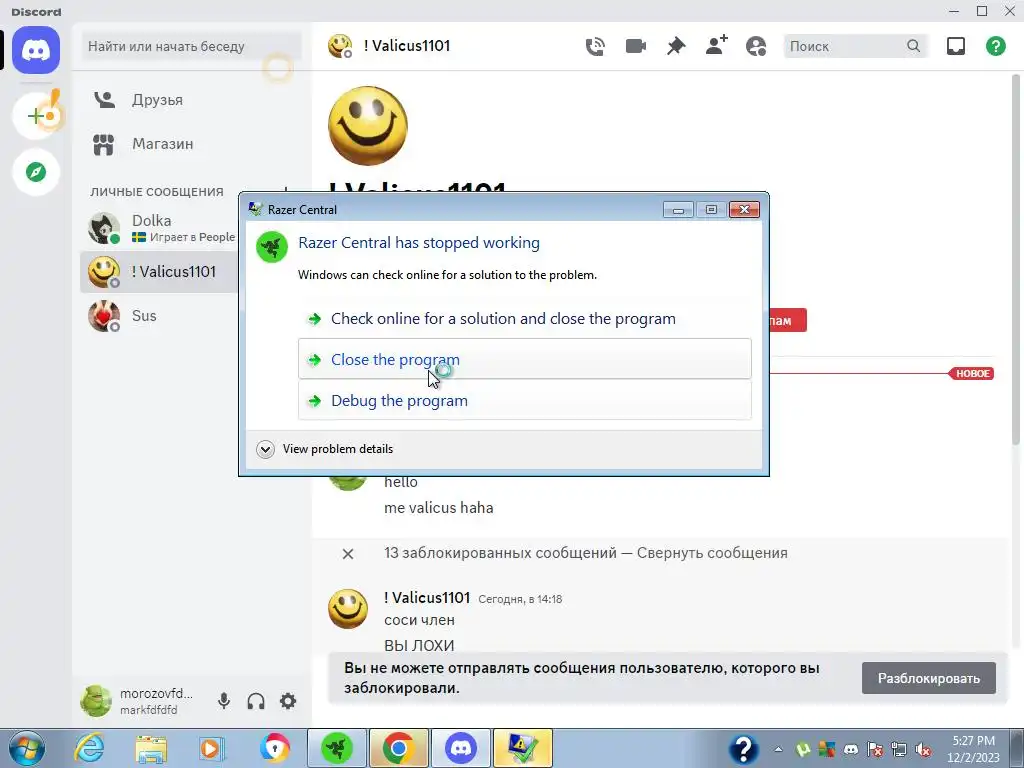Open the Friends list

click(158, 100)
